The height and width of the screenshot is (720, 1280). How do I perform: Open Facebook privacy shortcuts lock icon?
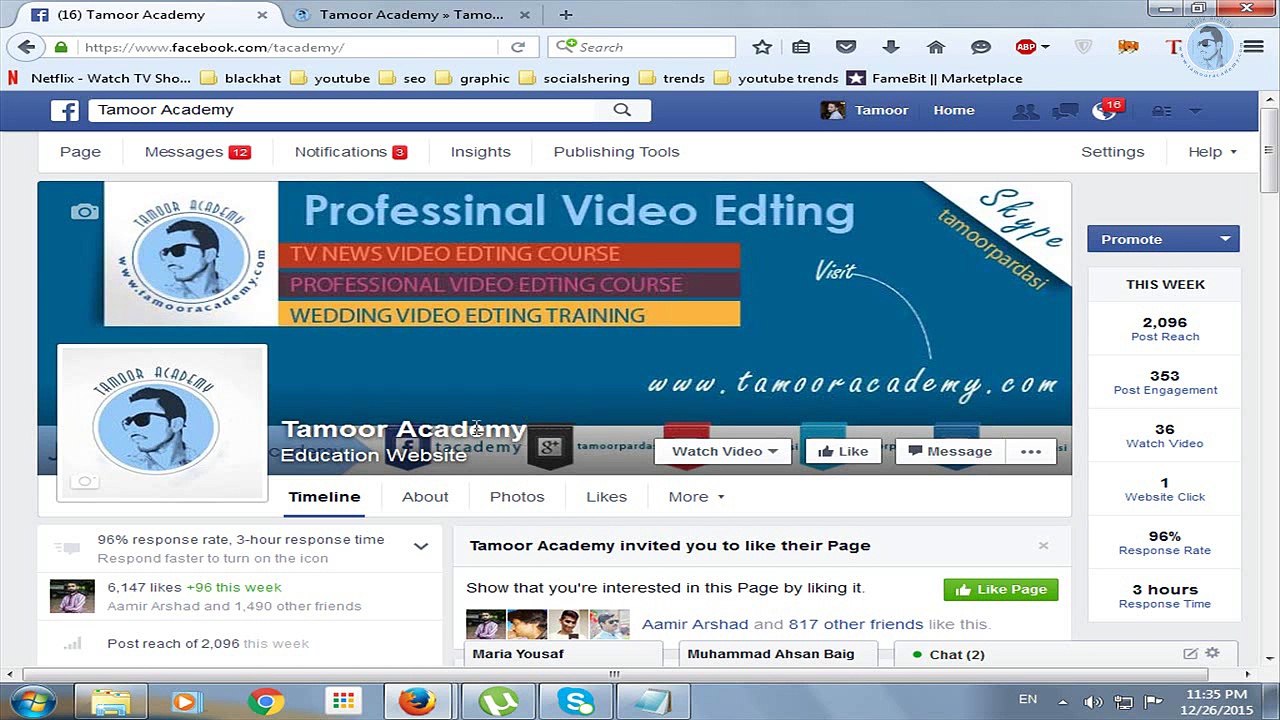(1161, 111)
